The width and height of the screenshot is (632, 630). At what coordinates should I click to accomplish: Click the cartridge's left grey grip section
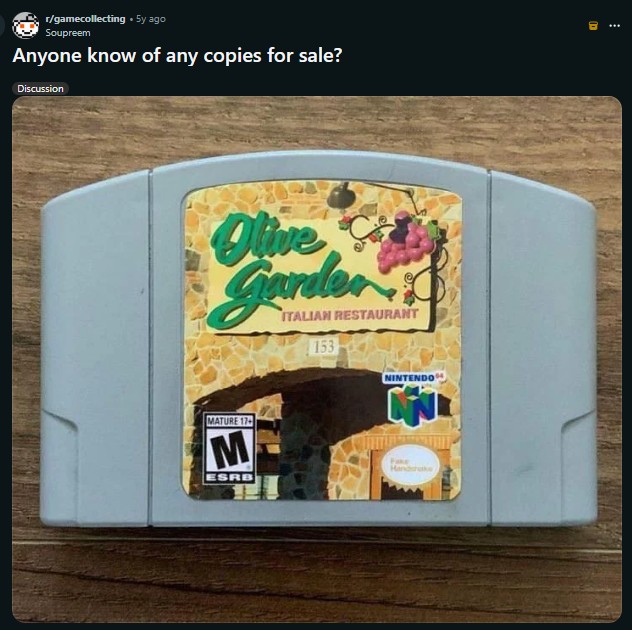click(97, 349)
